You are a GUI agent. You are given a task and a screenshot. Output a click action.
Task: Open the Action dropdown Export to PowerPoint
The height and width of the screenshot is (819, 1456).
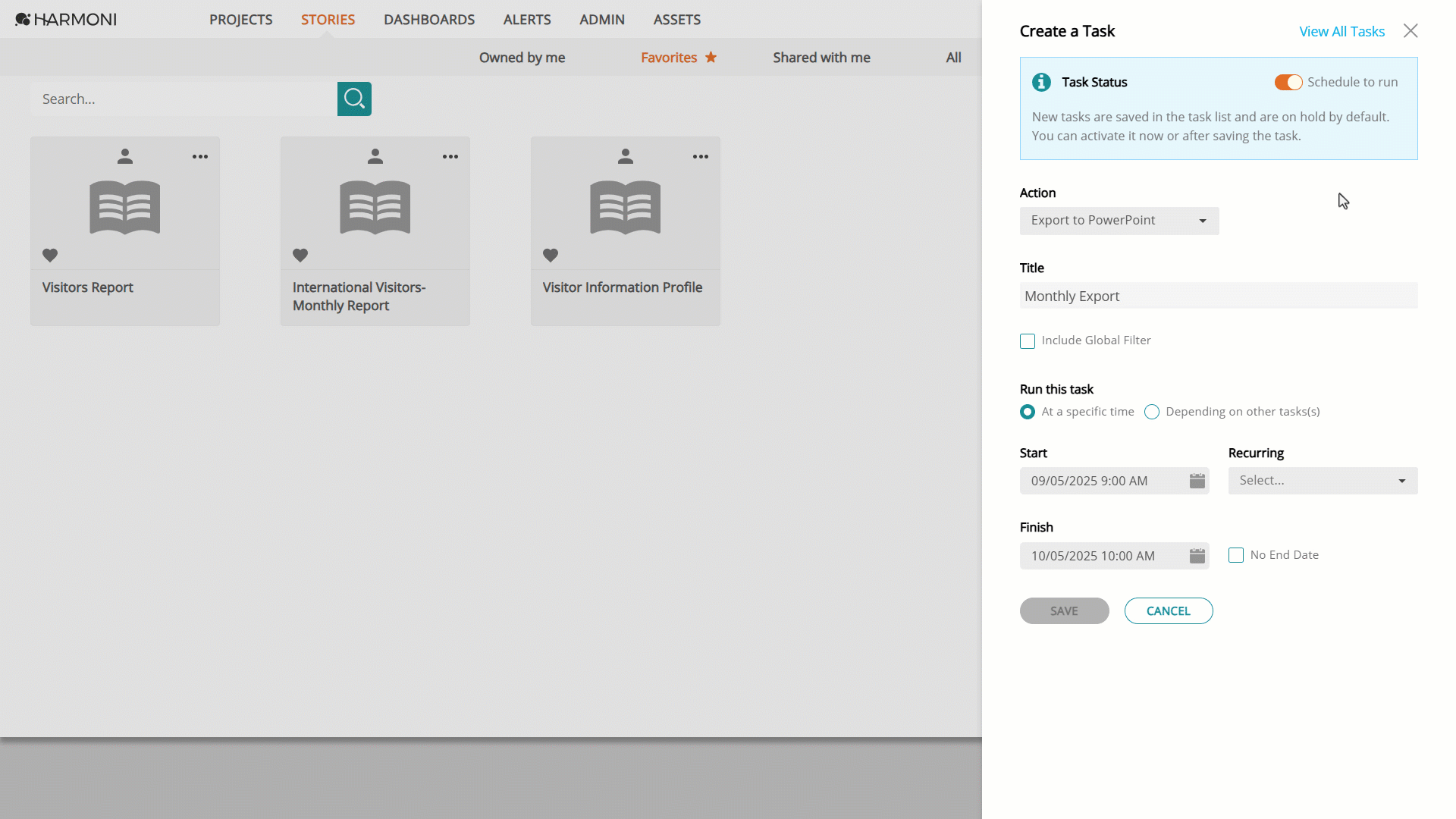[x=1119, y=221]
